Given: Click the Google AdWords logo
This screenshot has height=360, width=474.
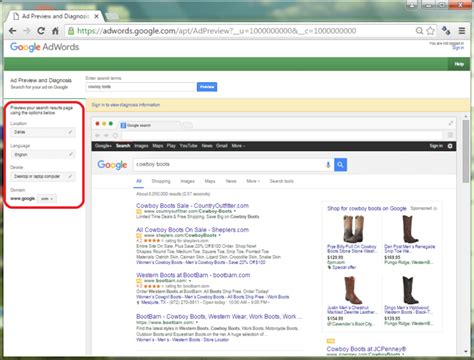Looking at the screenshot, I should tap(45, 47).
